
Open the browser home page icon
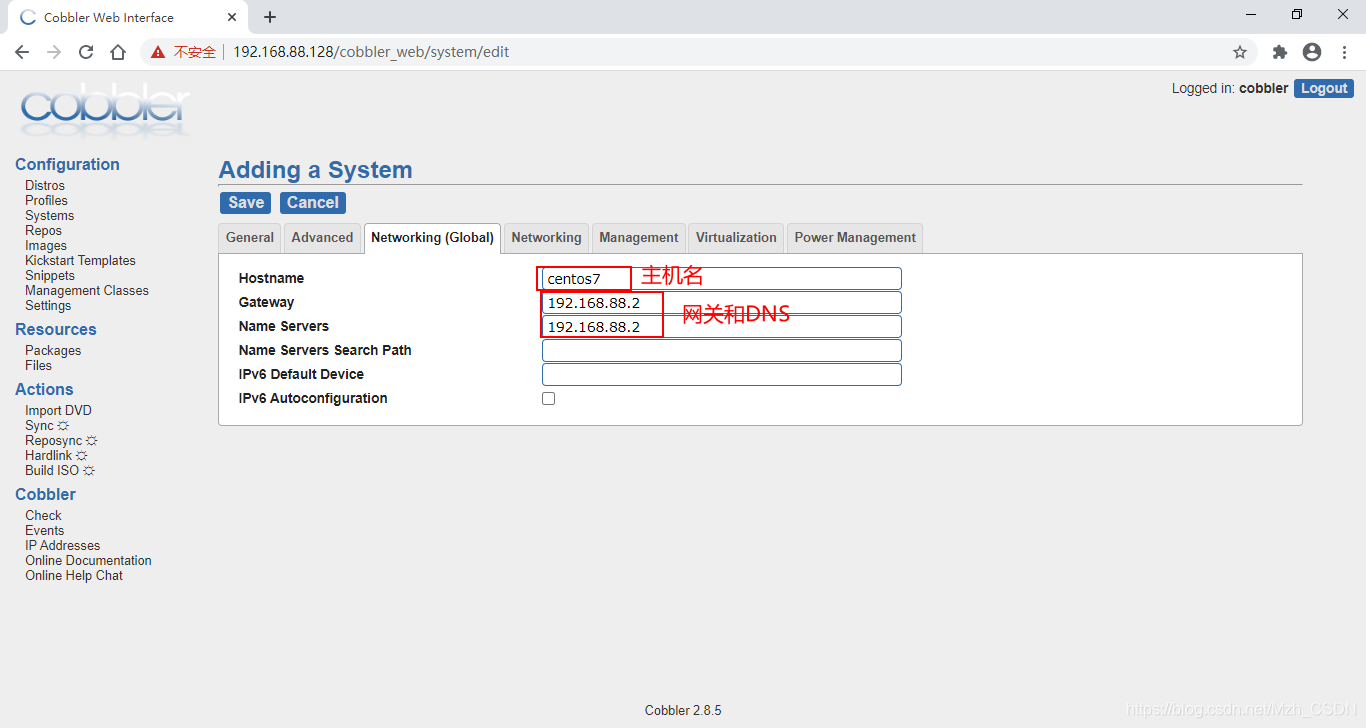click(118, 52)
